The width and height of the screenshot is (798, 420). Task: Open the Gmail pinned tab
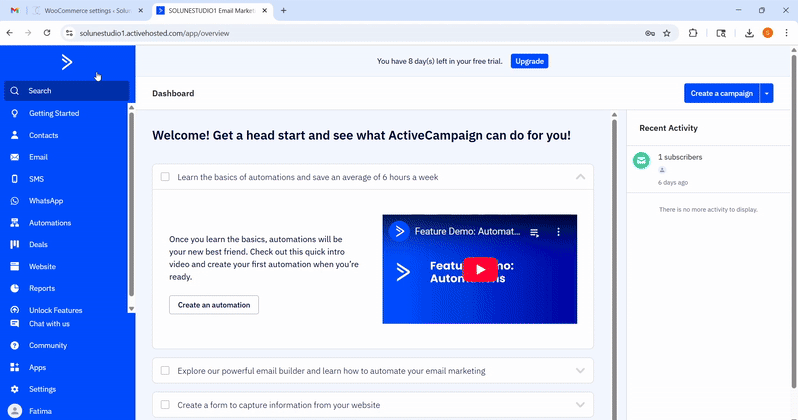pyautogui.click(x=15, y=11)
